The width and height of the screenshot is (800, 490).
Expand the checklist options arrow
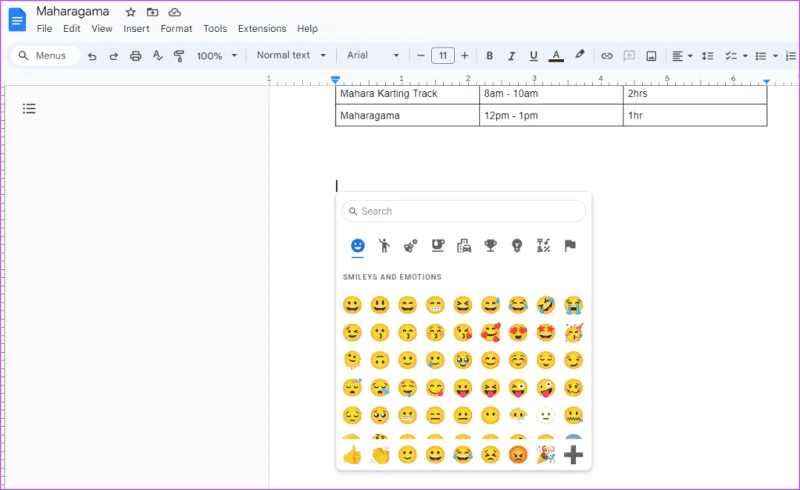click(x=745, y=56)
